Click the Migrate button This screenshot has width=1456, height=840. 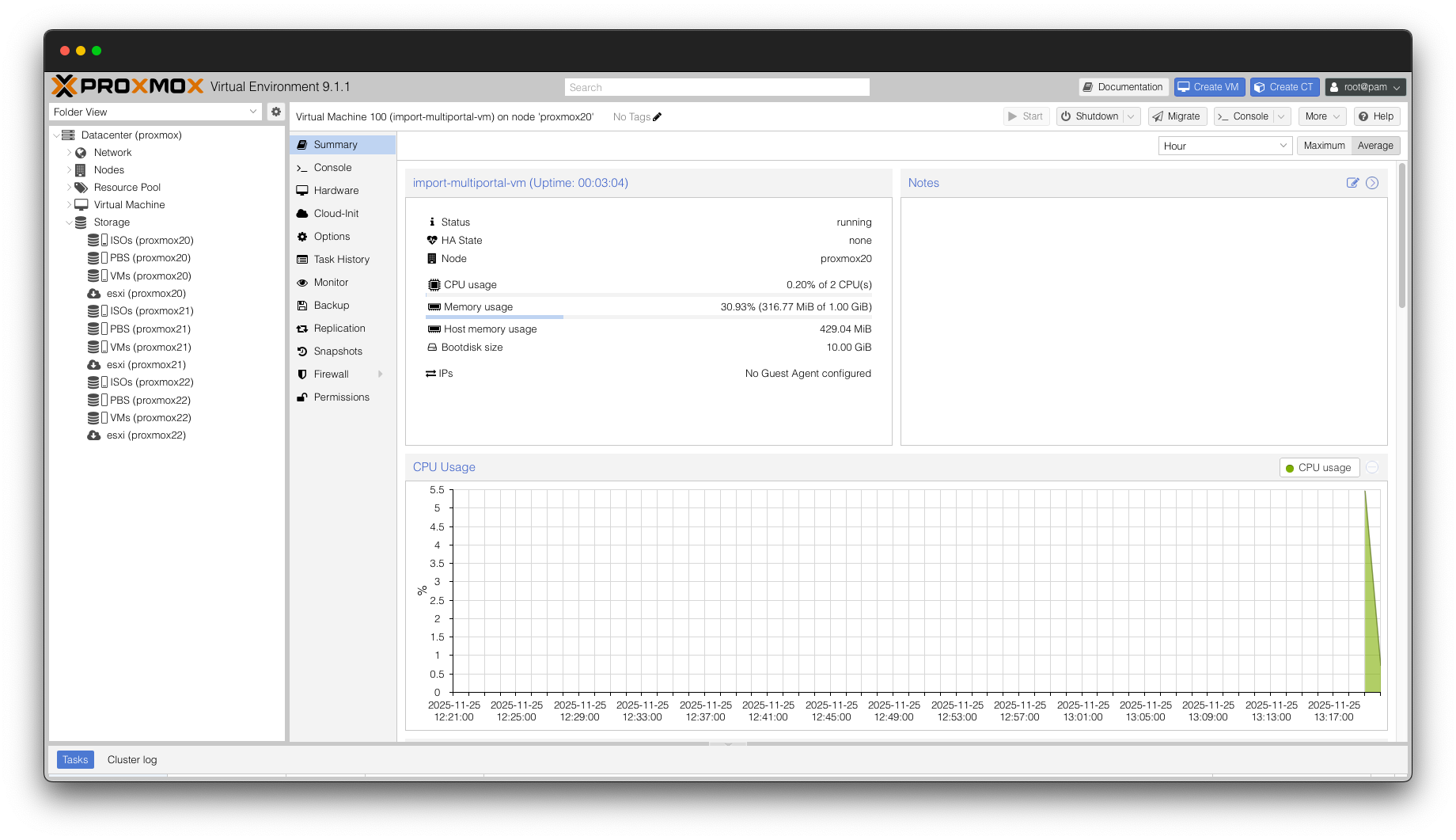click(1177, 116)
